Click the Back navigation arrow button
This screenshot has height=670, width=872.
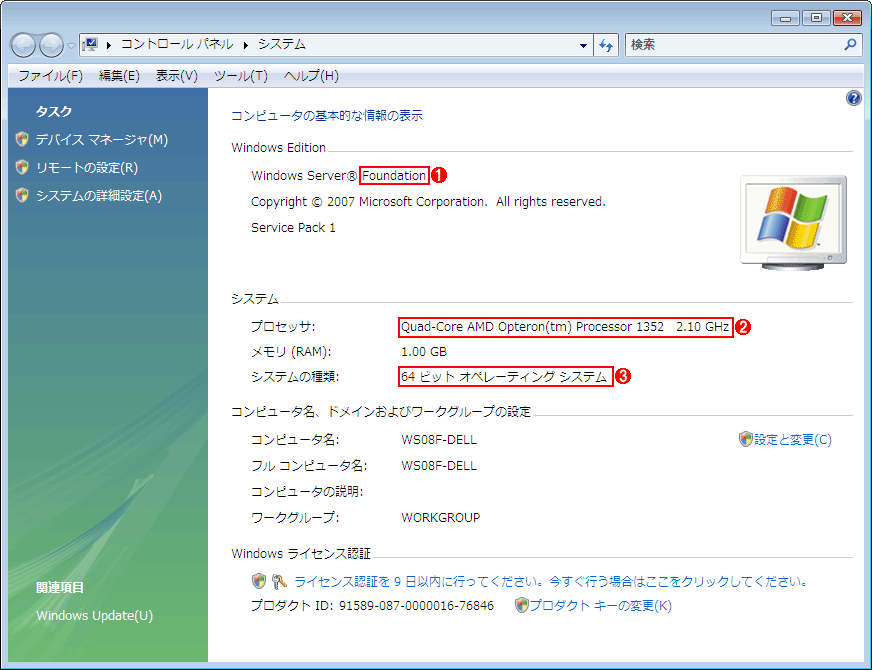(23, 46)
